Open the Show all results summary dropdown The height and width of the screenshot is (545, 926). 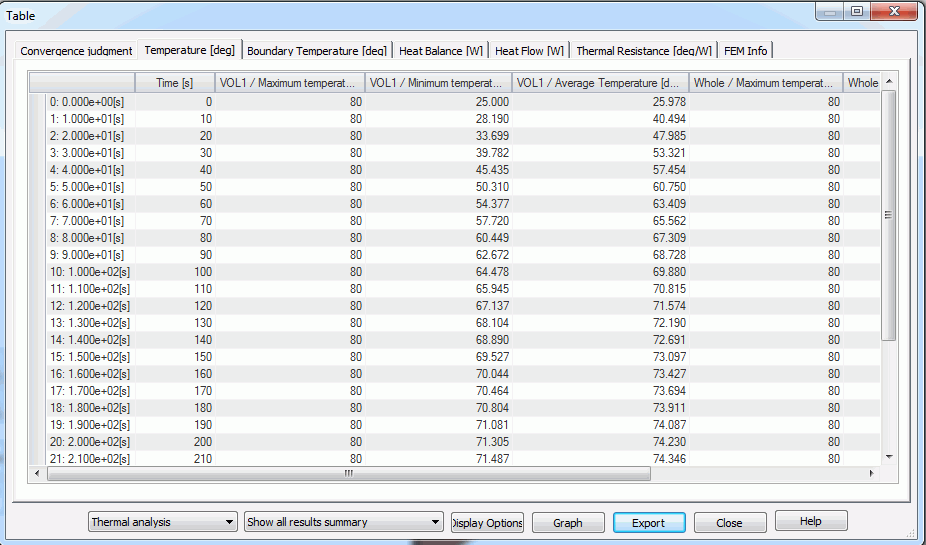[x=343, y=522]
